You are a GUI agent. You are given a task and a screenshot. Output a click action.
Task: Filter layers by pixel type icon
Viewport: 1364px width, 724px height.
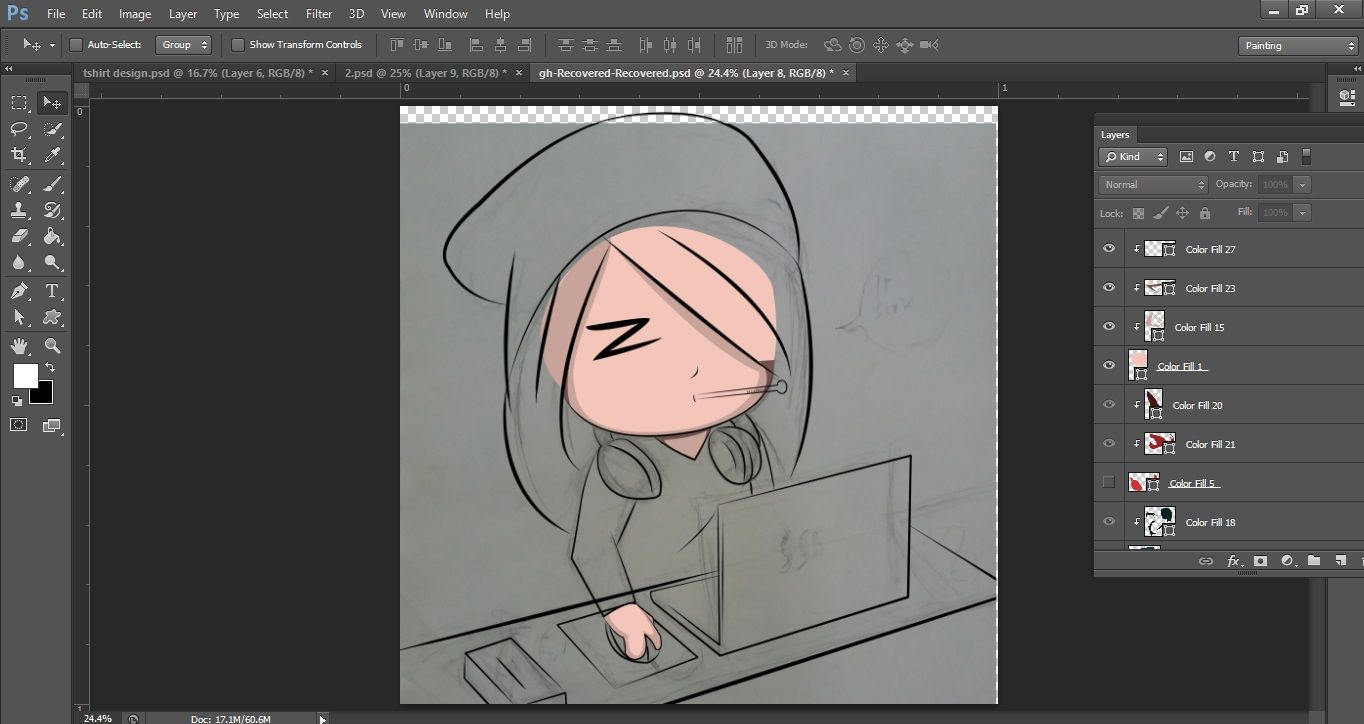pos(1187,157)
